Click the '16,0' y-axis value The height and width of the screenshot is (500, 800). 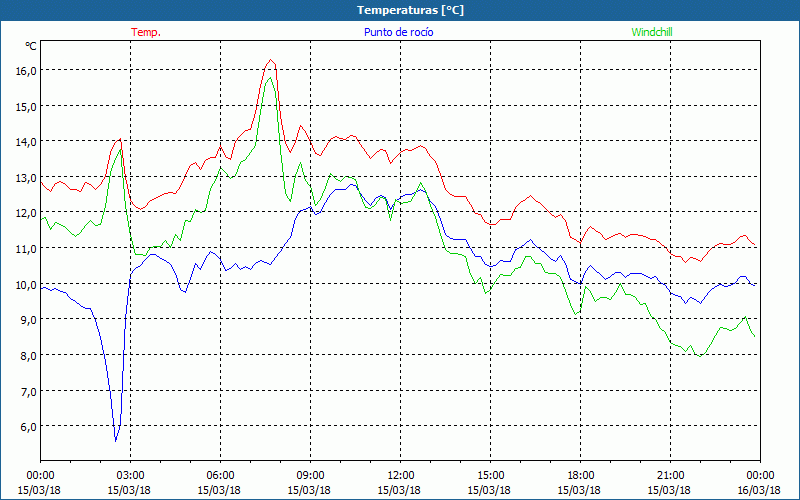[x=26, y=70]
